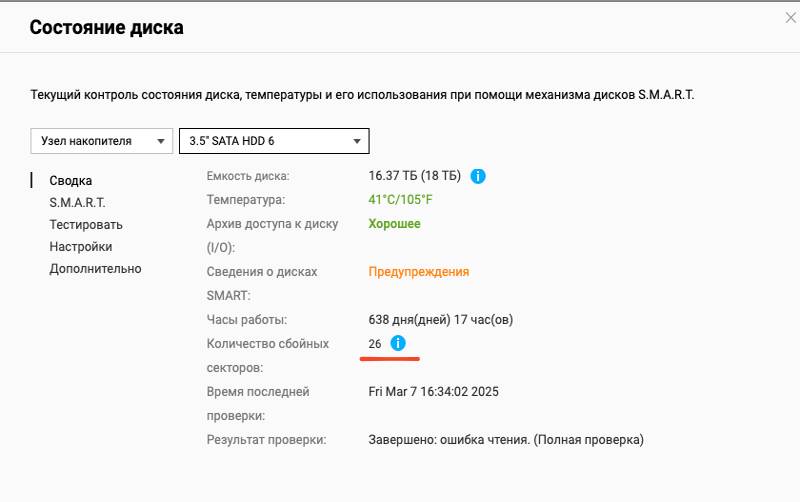
Task: Expand the 3.5" SATA HDD 6 disk selector
Action: click(x=274, y=141)
